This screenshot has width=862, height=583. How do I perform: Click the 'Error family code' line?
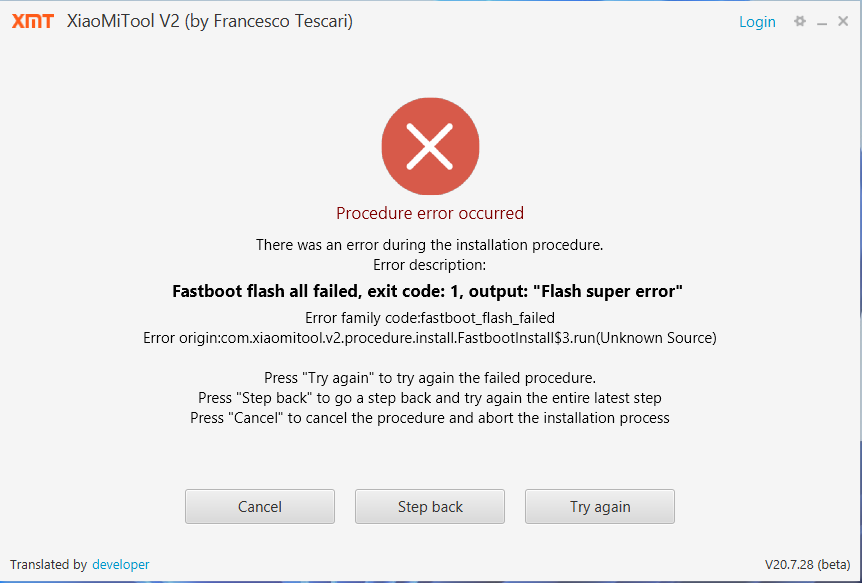point(430,318)
